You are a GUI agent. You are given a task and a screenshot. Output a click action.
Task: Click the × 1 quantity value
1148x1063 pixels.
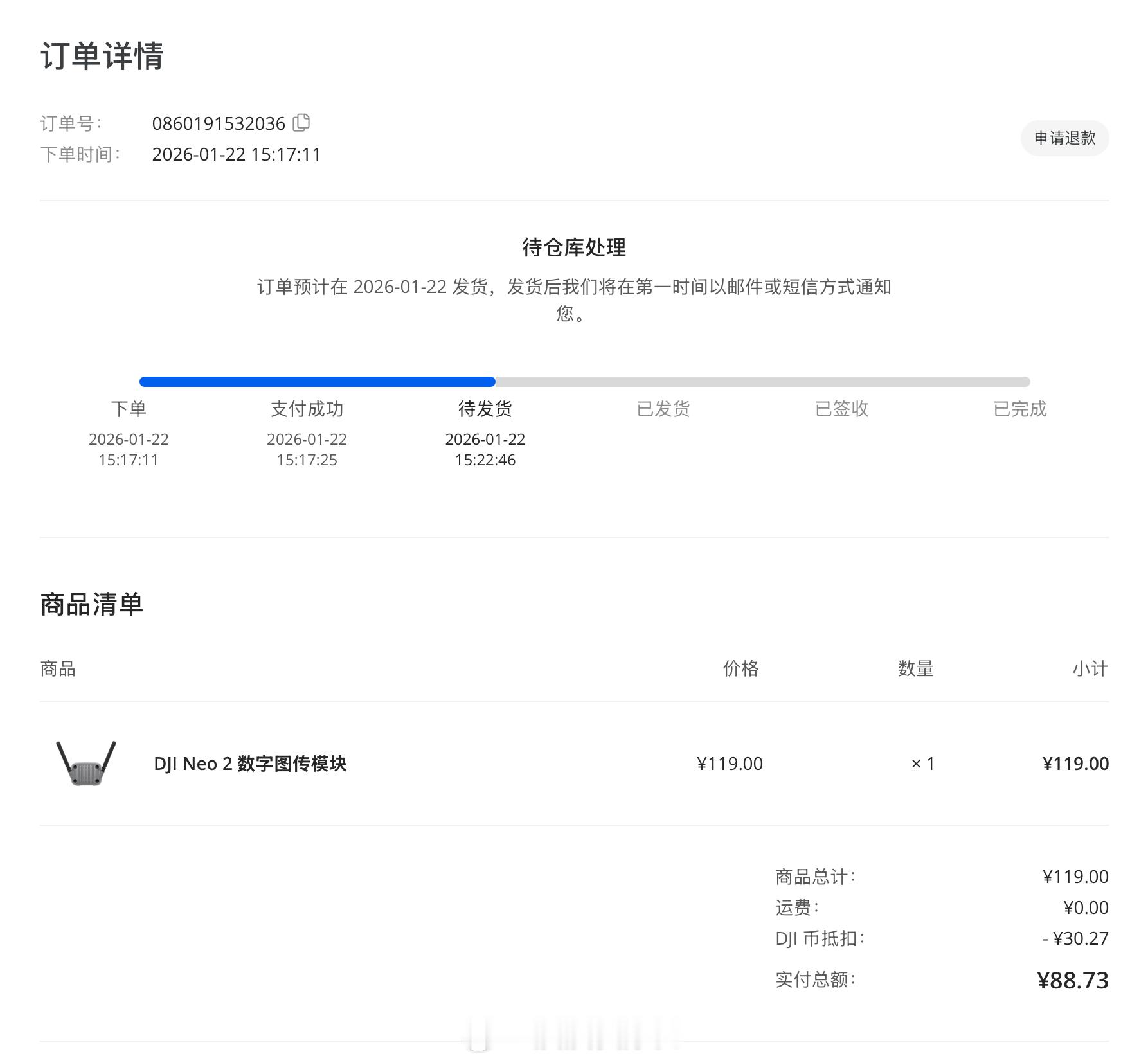coord(923,764)
